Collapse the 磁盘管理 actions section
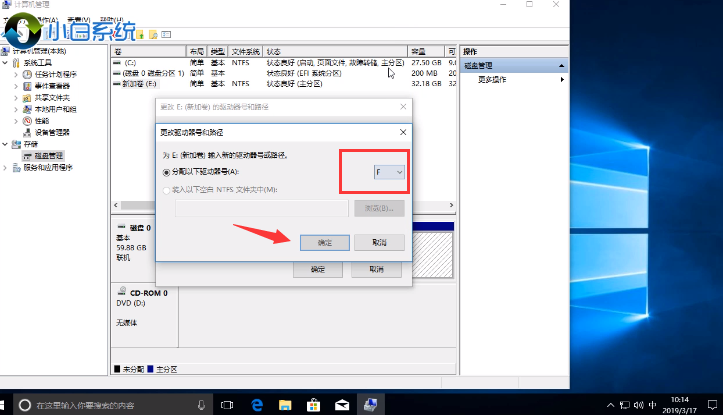 click(561, 65)
